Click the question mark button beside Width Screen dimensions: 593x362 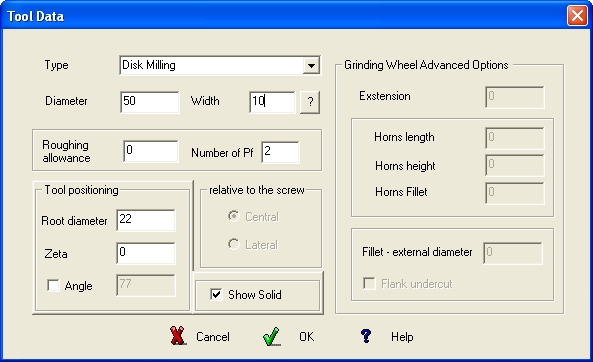tap(310, 102)
